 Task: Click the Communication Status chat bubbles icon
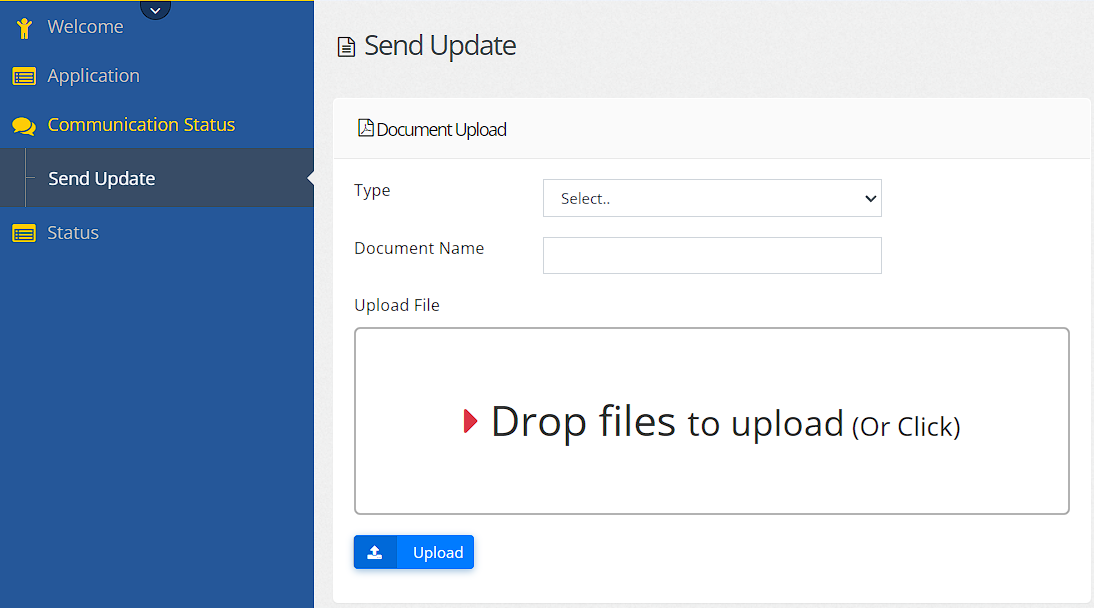(x=24, y=126)
